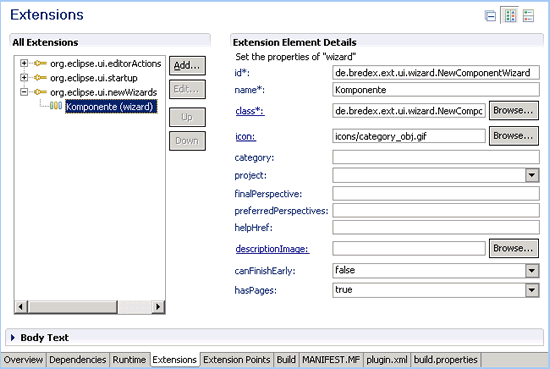The image size is (550, 369).
Task: Click the helpHref input field
Action: point(436,227)
